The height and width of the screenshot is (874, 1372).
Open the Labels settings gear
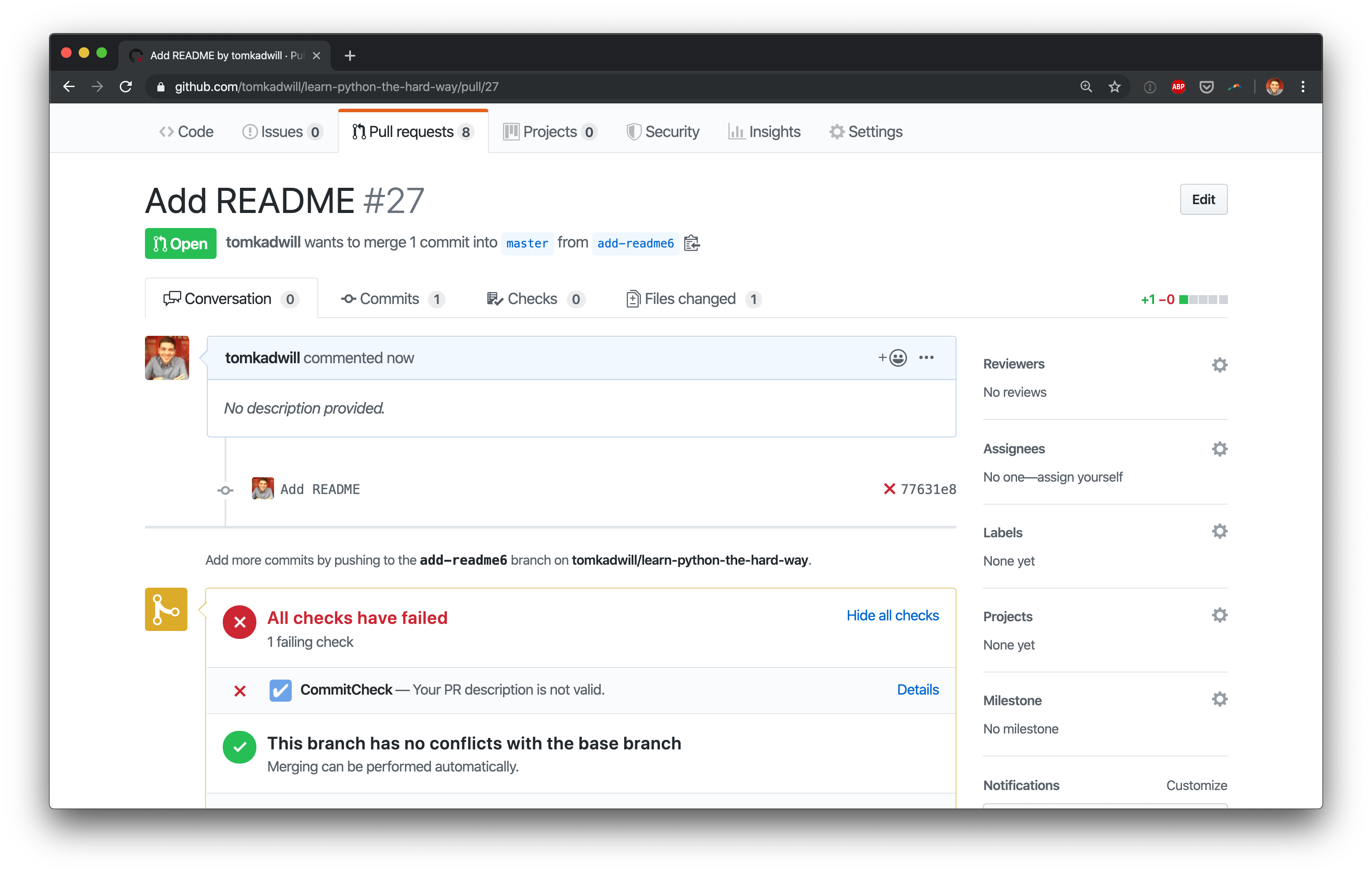[x=1220, y=531]
